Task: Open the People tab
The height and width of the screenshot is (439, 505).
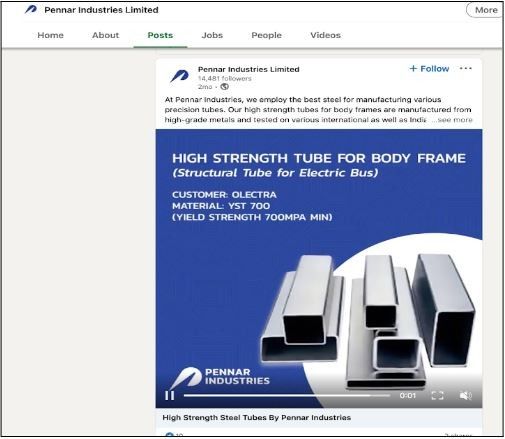Action: [266, 35]
